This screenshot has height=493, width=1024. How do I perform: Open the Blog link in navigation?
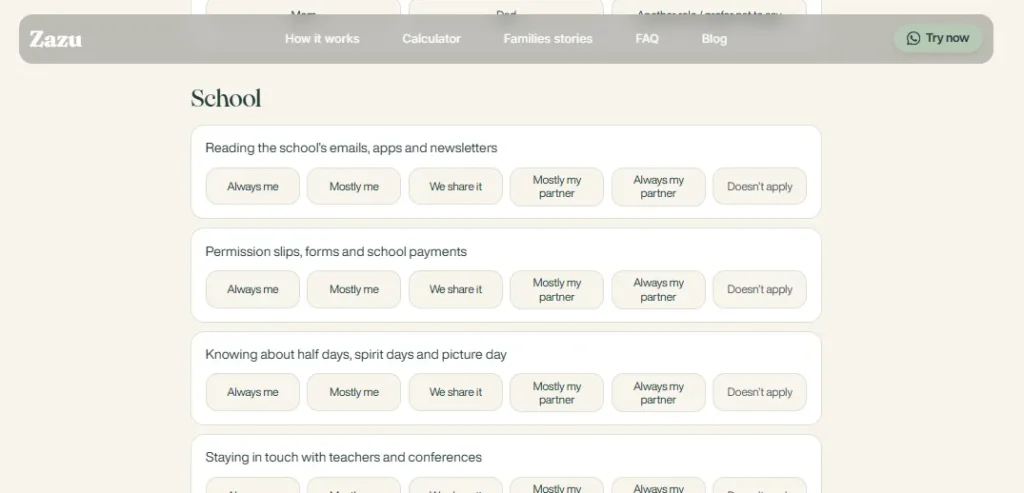click(x=714, y=39)
